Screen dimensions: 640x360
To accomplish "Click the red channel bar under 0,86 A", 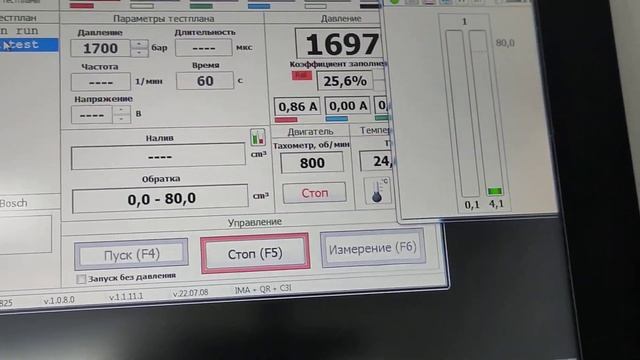I will click(286, 120).
